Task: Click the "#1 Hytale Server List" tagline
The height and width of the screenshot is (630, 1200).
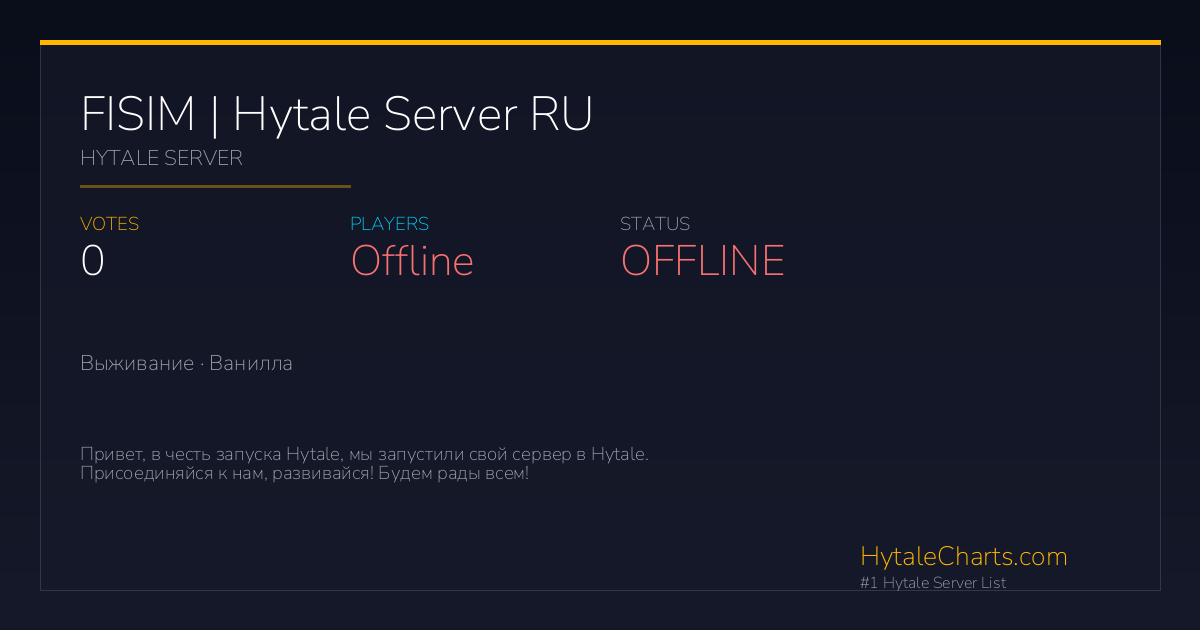Action: coord(933,583)
